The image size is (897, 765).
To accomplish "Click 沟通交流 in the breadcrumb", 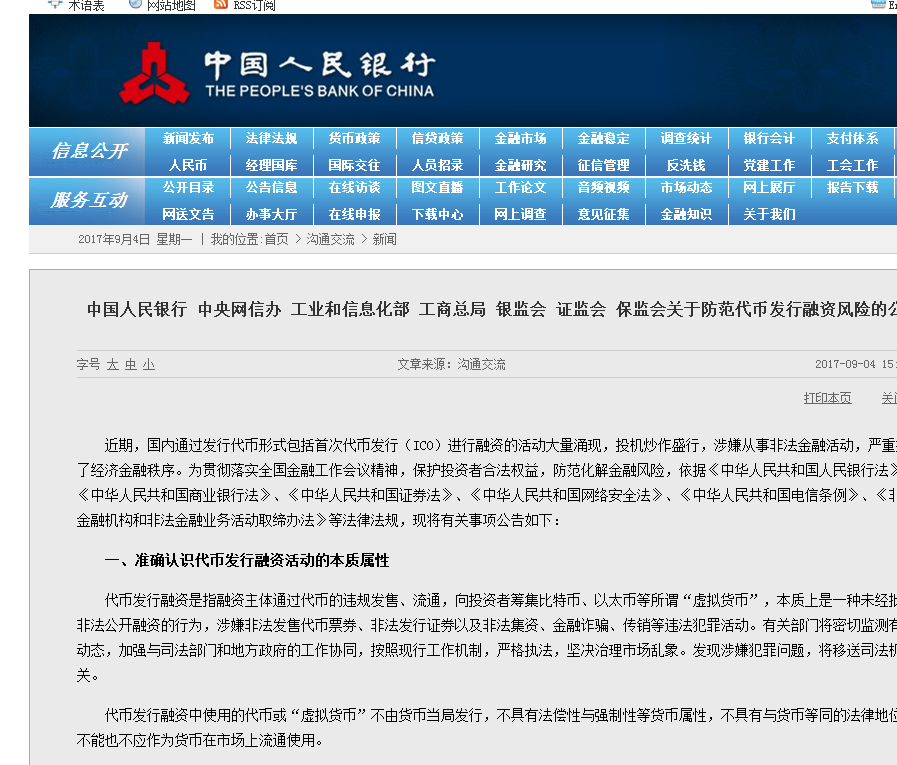I will click(x=330, y=239).
